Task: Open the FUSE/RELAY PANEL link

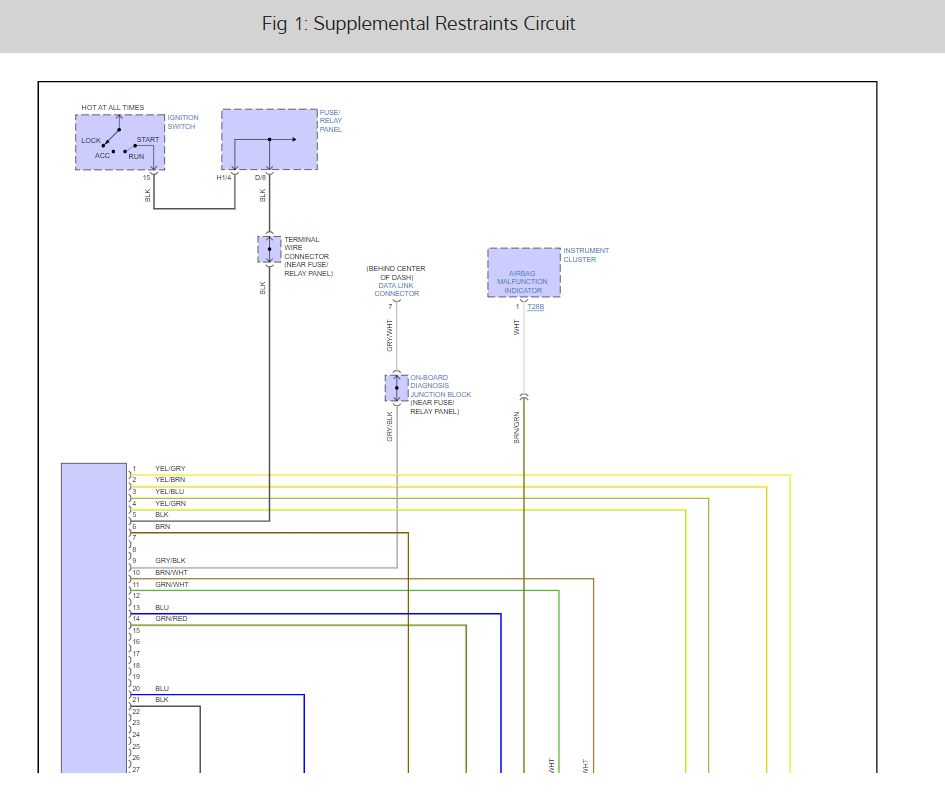Action: (x=330, y=121)
